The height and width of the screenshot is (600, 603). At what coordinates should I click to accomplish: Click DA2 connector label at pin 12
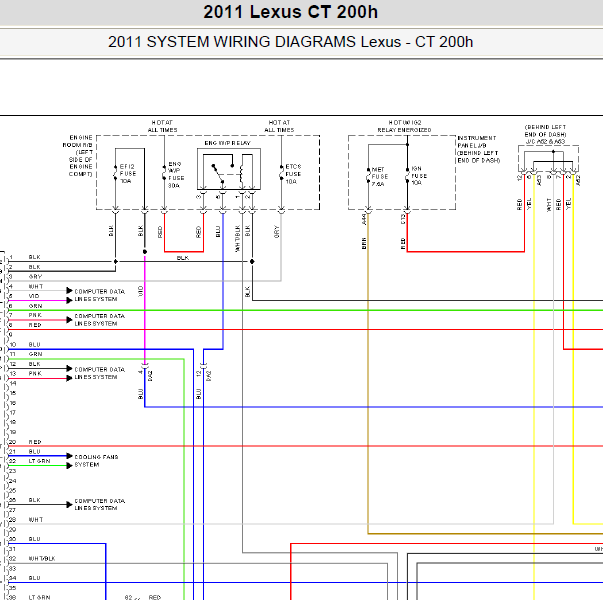click(x=209, y=376)
